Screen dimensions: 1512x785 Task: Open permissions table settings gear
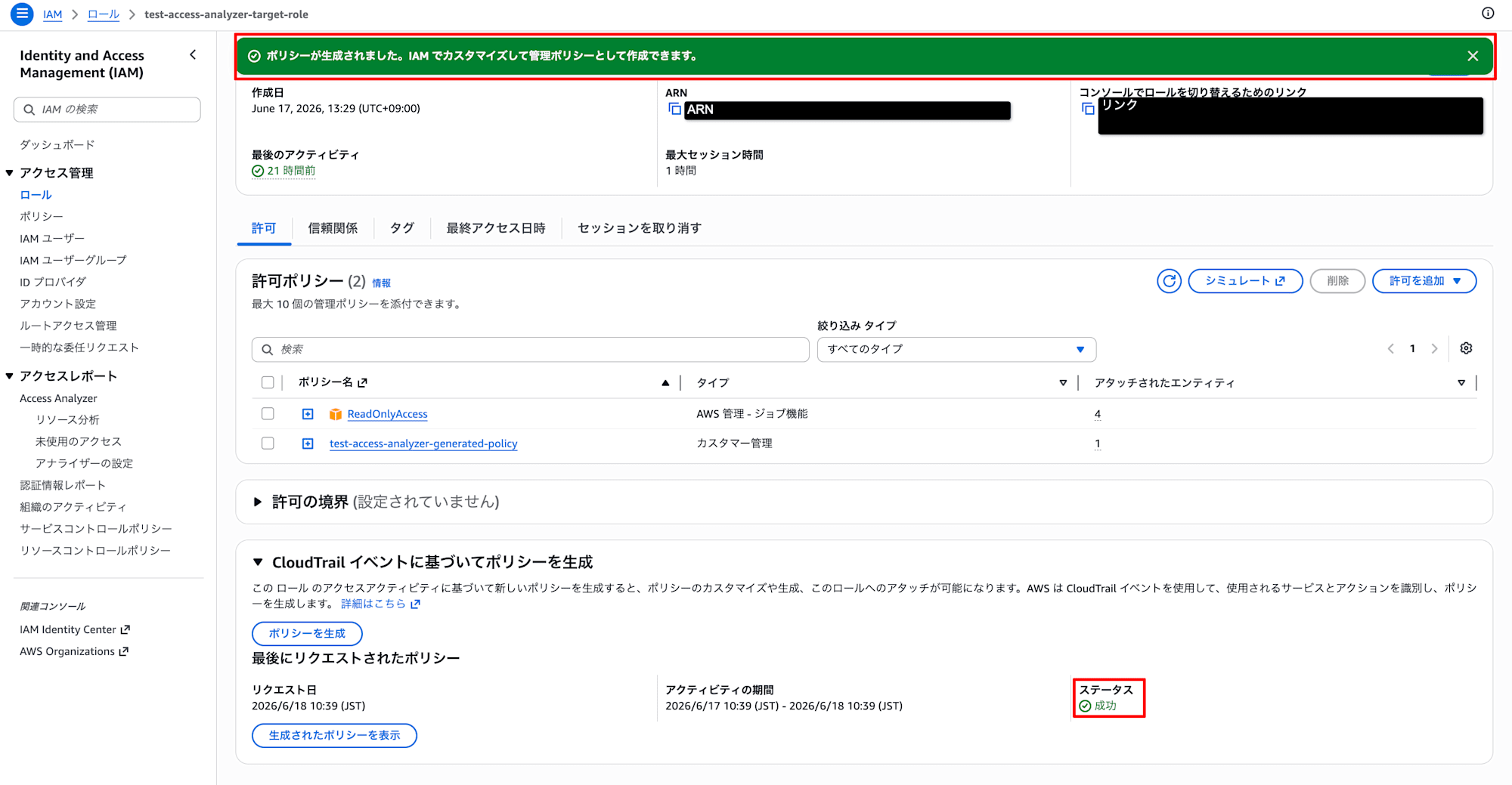(1466, 348)
